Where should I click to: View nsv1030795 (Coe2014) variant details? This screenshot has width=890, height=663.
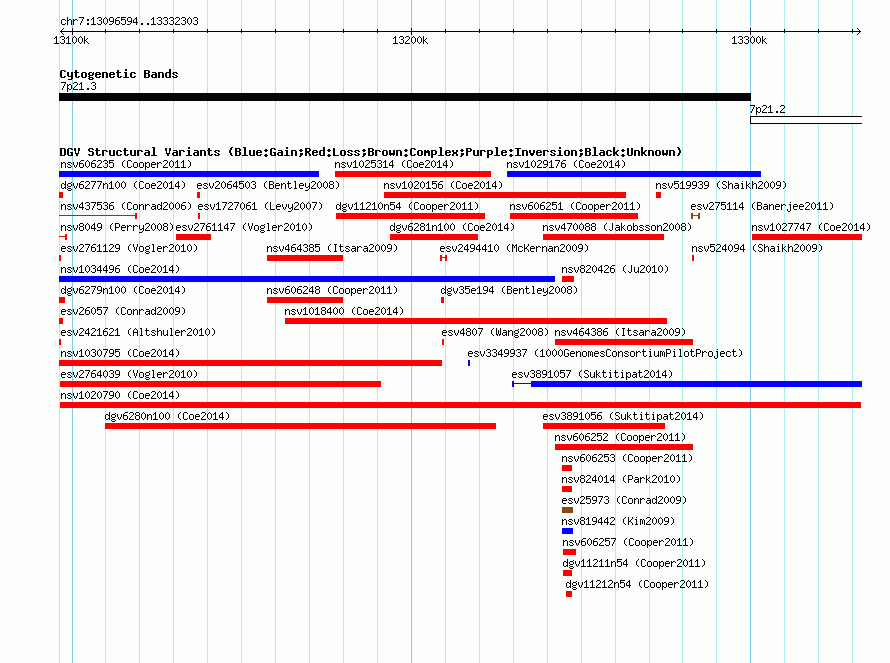pyautogui.click(x=120, y=353)
